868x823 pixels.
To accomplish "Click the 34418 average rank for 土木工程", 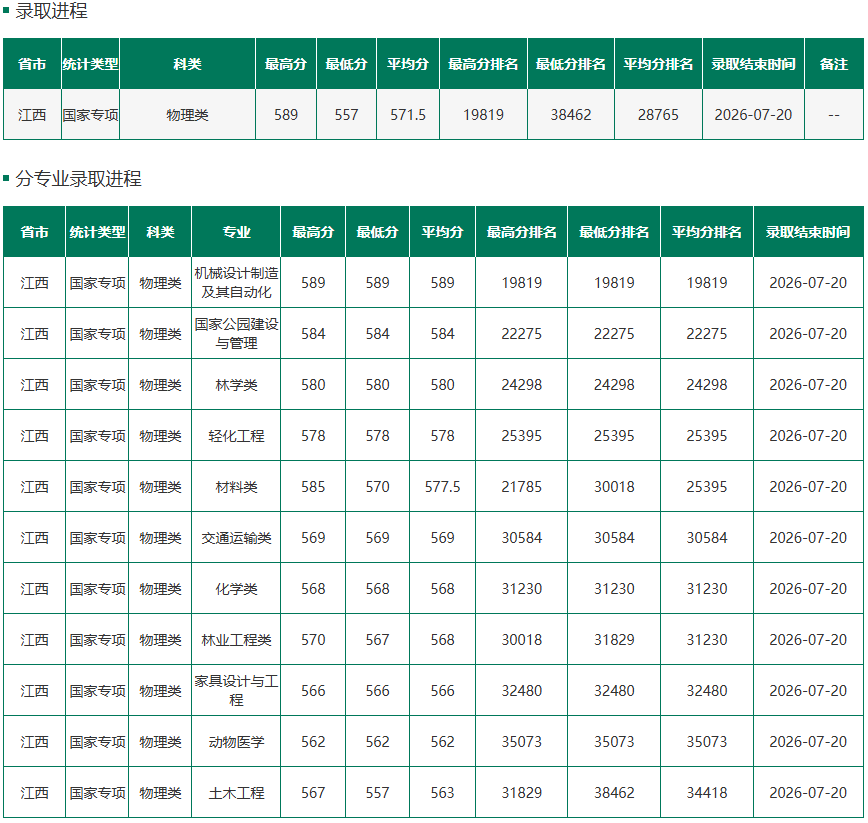I will (x=707, y=793).
